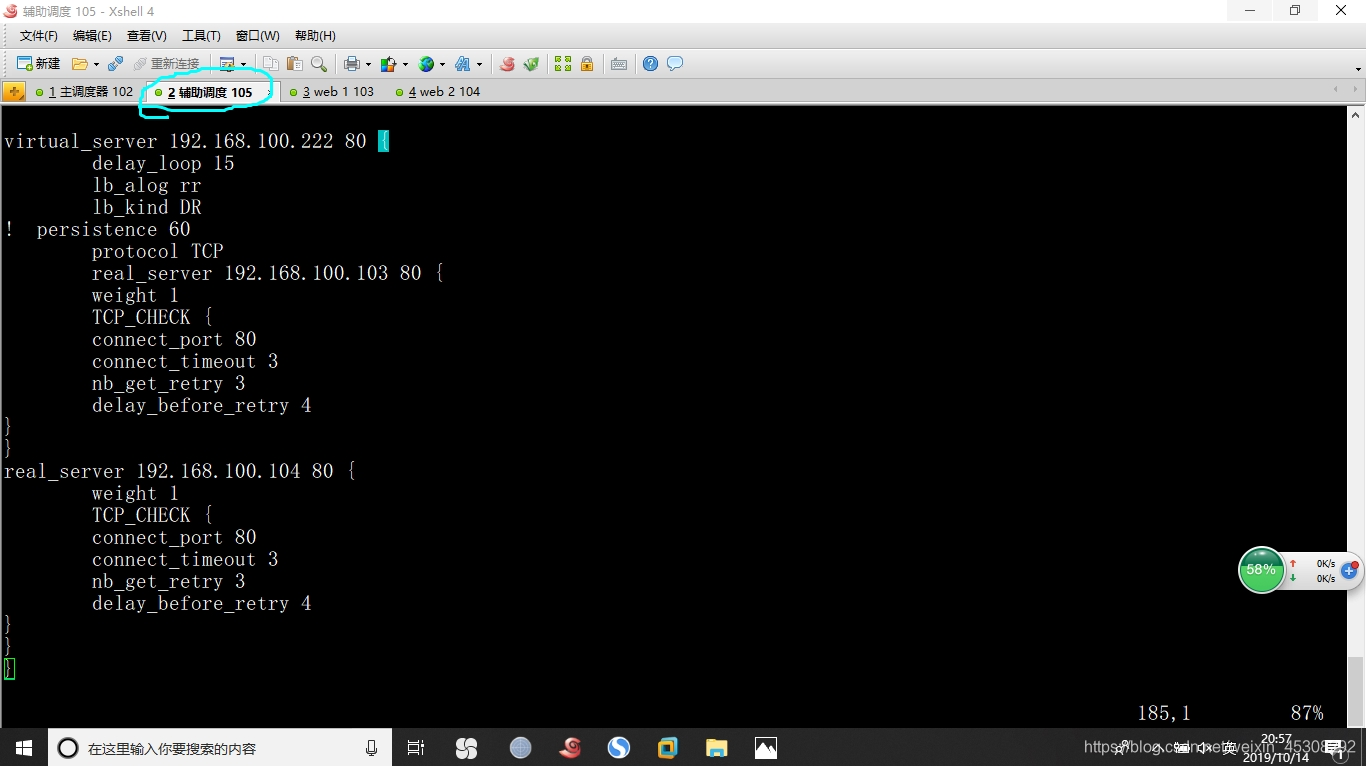The image size is (1366, 766).
Task: Open Task View in taskbar
Action: point(416,748)
